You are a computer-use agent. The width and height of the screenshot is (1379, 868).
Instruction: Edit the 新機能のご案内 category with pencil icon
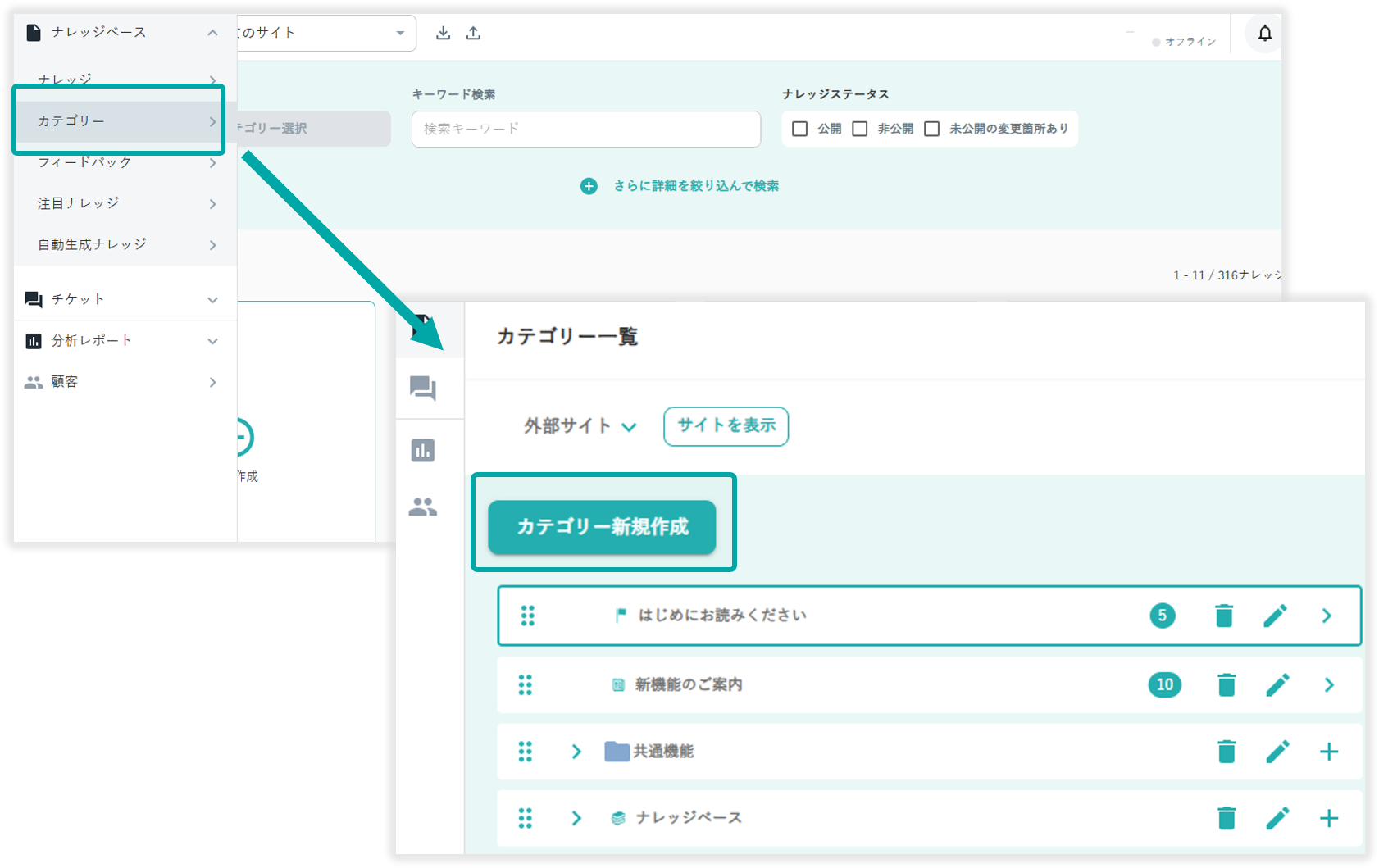1277,684
